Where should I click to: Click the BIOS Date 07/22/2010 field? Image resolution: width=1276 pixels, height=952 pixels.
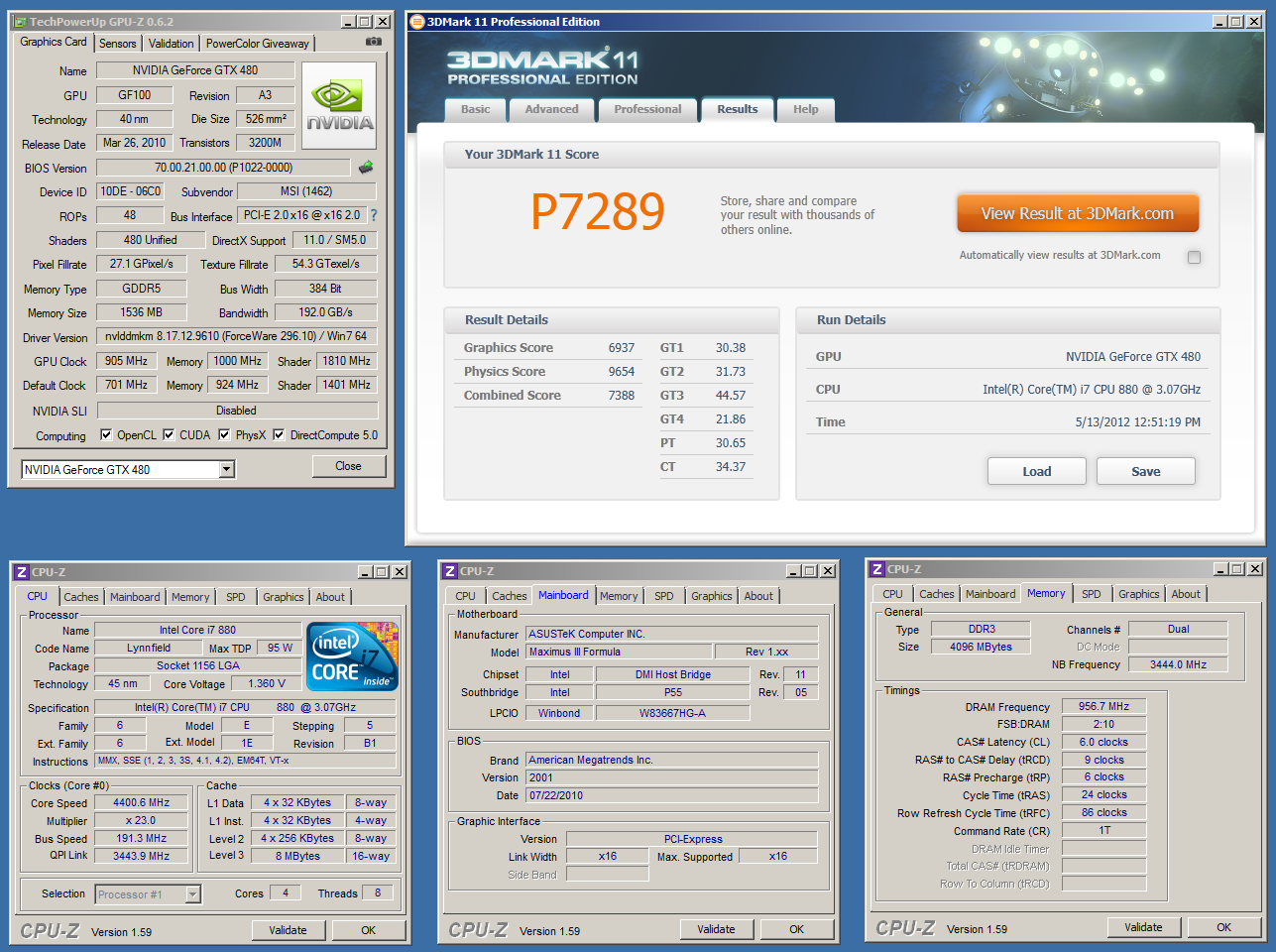point(672,795)
